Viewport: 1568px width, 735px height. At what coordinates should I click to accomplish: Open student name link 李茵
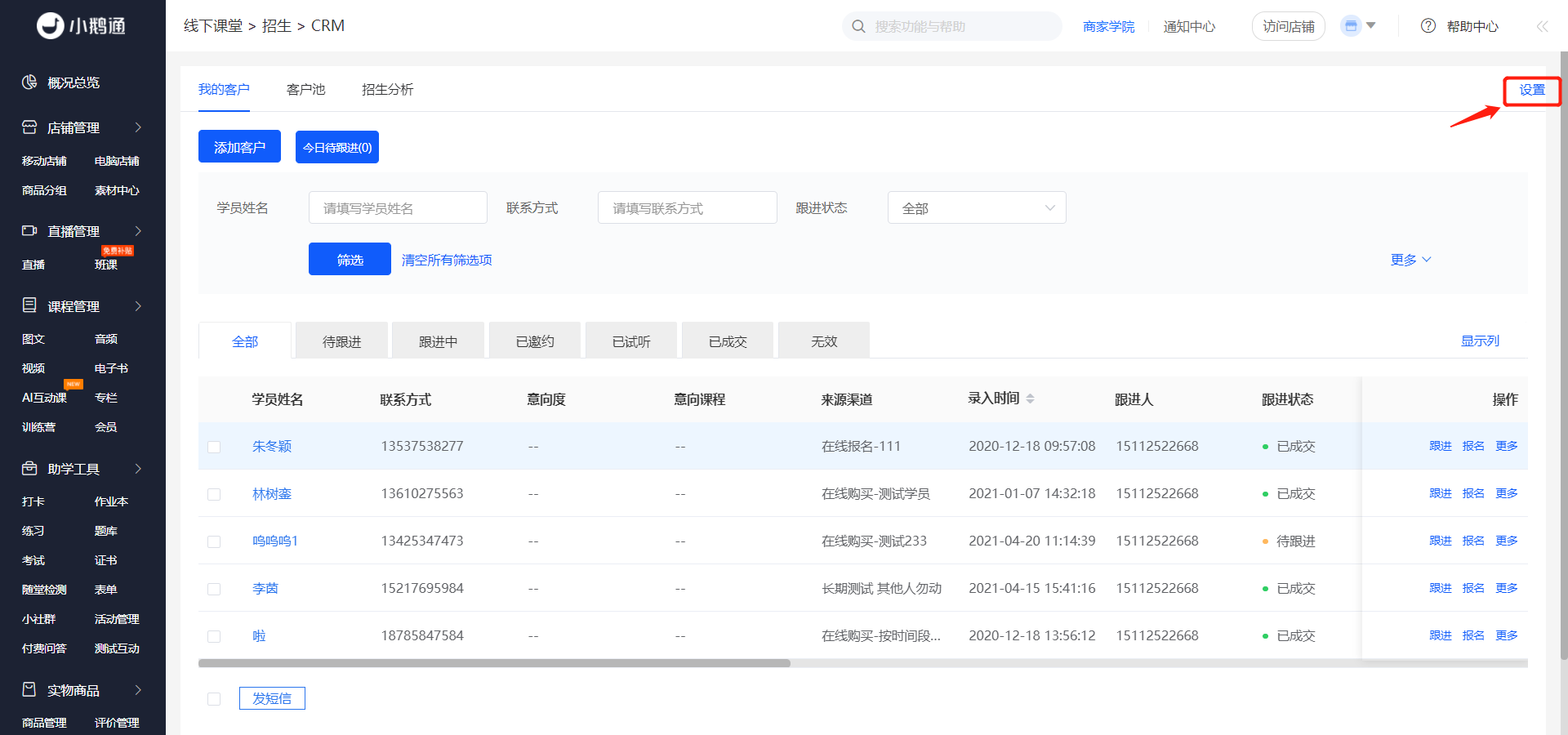pyautogui.click(x=265, y=588)
